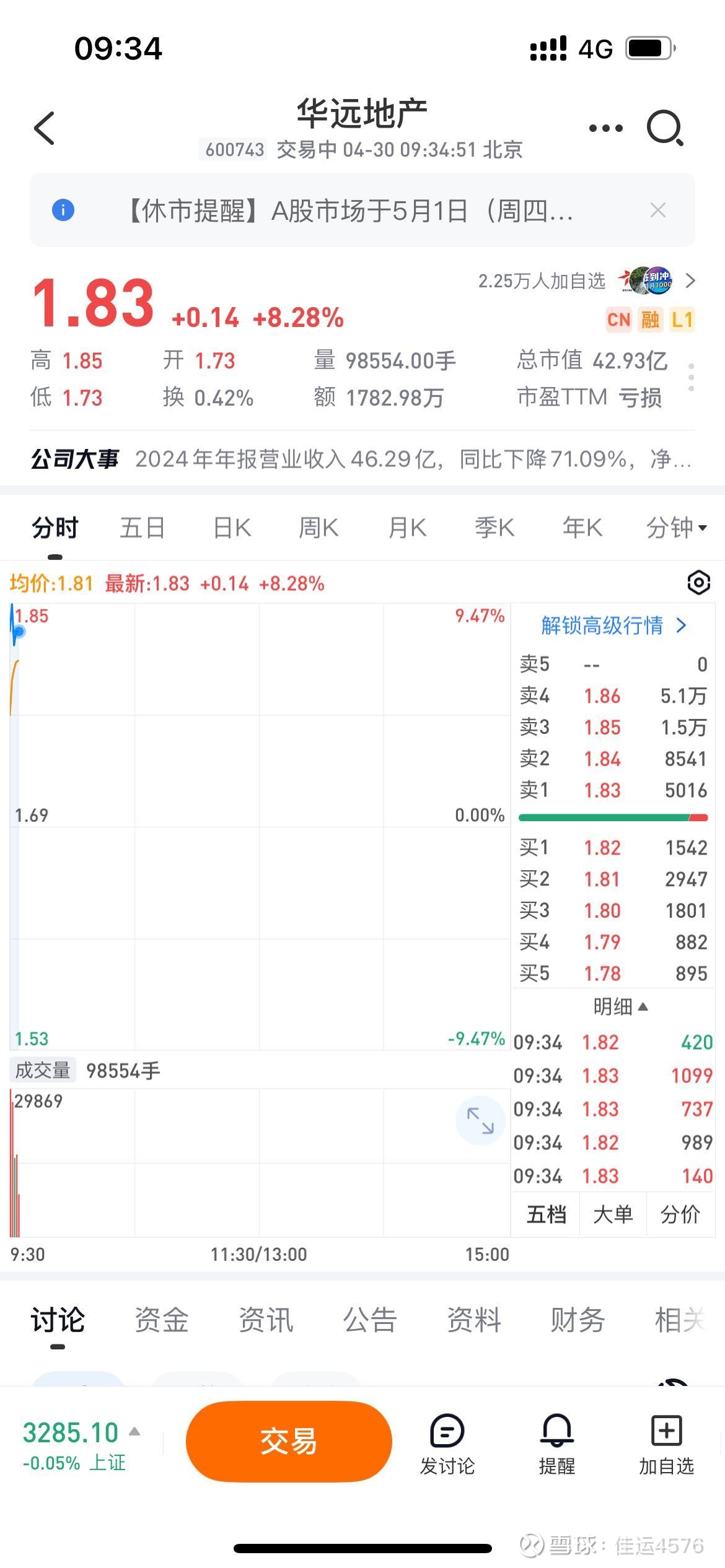Tap the 2.25万人加自选 text
The image size is (725, 1568).
point(542,281)
